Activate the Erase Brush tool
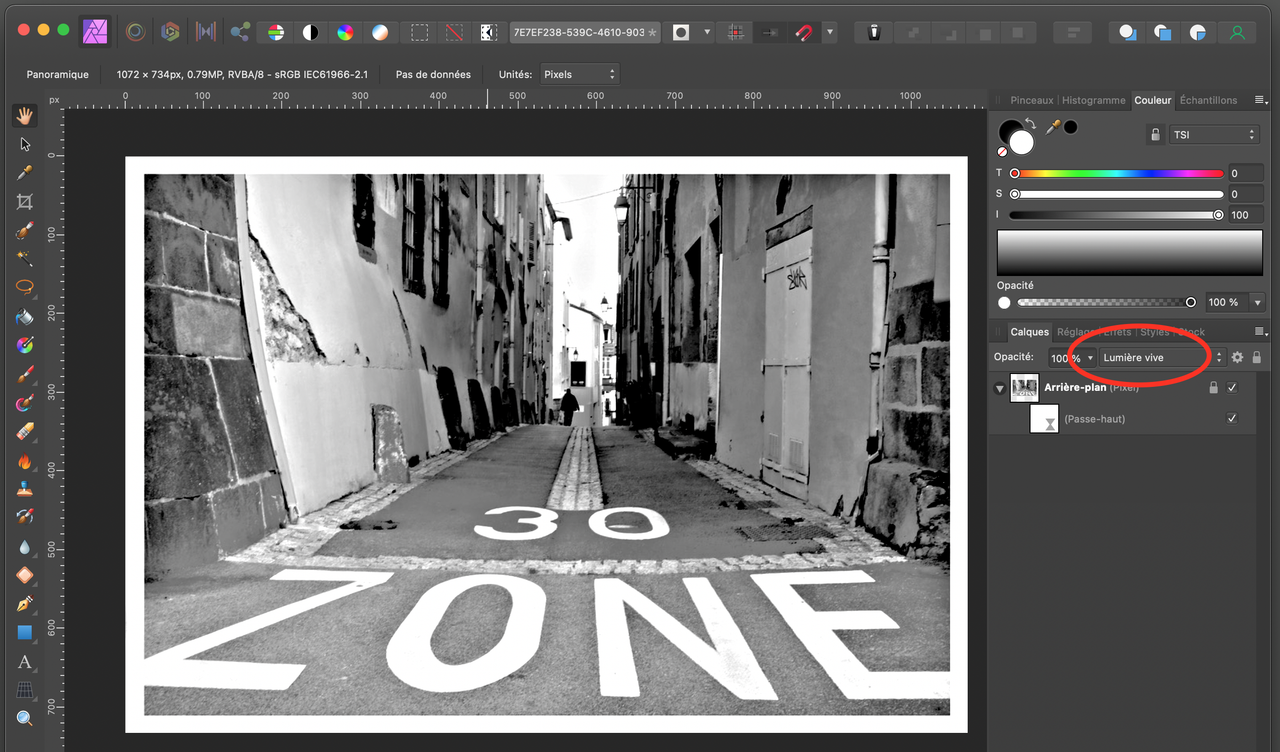The height and width of the screenshot is (752, 1280). coord(25,432)
